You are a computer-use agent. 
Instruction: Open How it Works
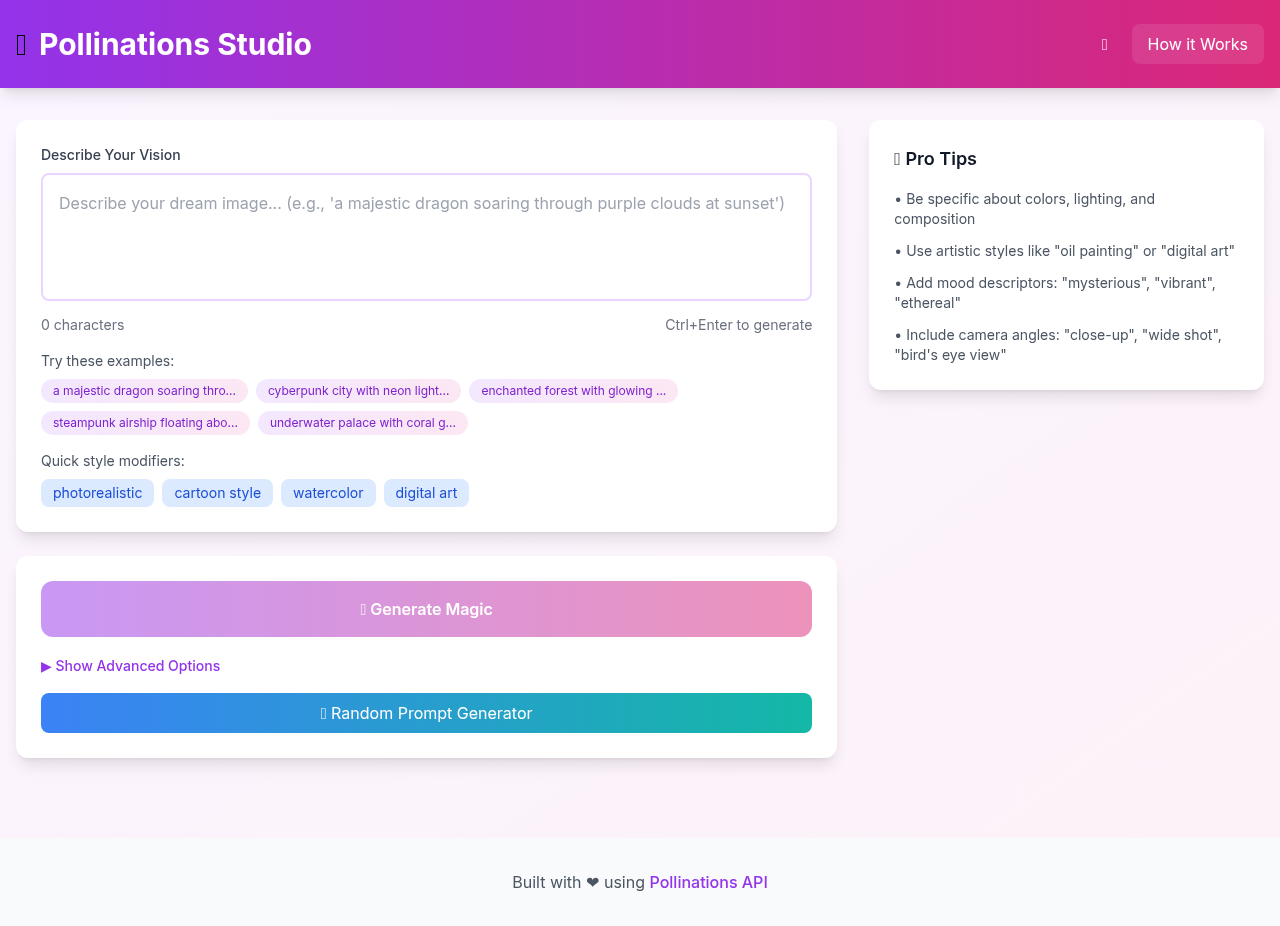[x=1197, y=44]
